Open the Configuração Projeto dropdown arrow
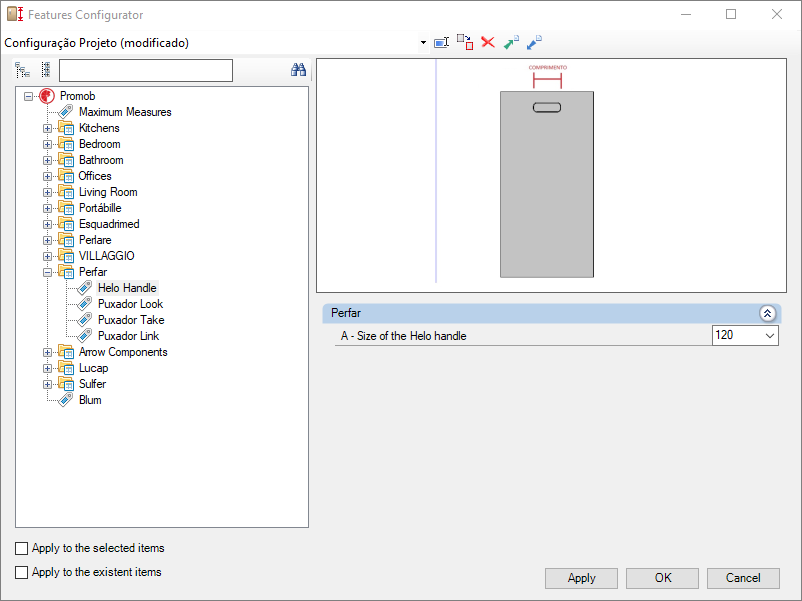Screen dimensions: 802x601 [423, 43]
